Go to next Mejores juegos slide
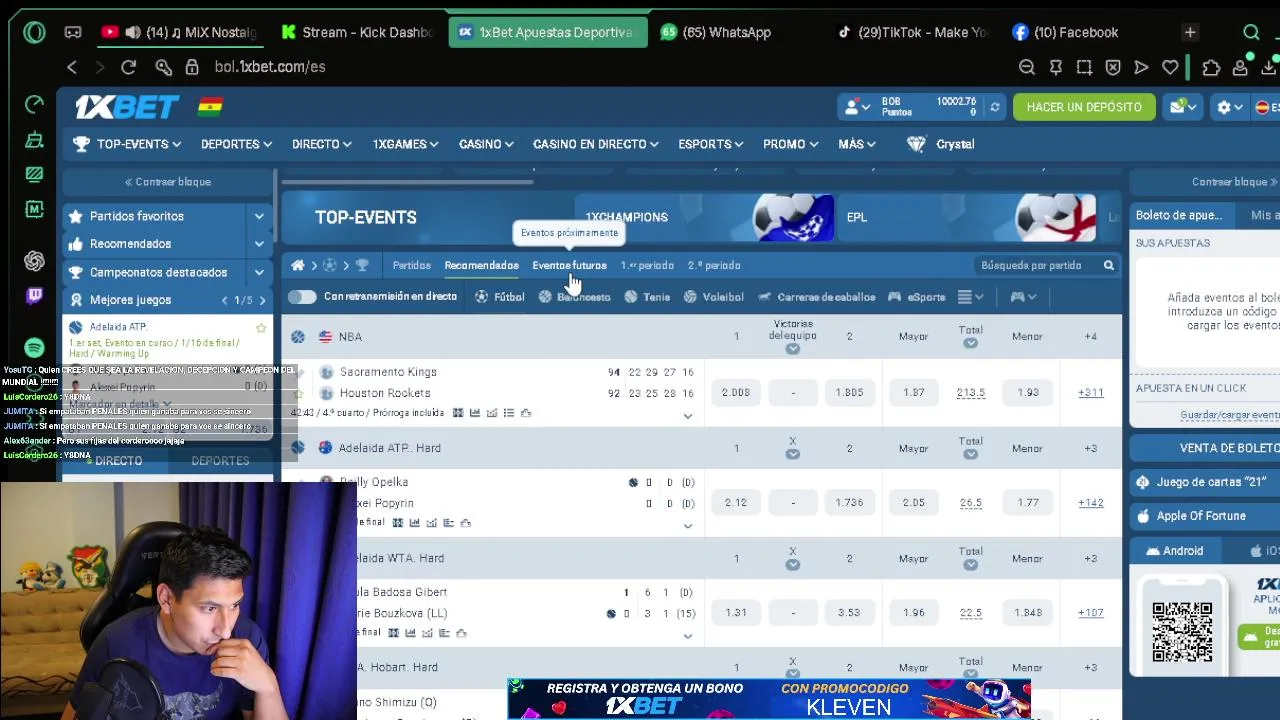 262,300
